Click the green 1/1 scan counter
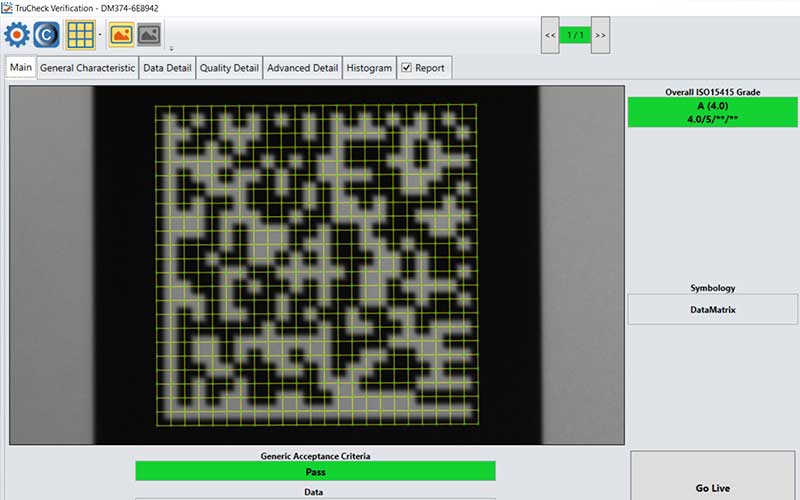 tap(575, 35)
